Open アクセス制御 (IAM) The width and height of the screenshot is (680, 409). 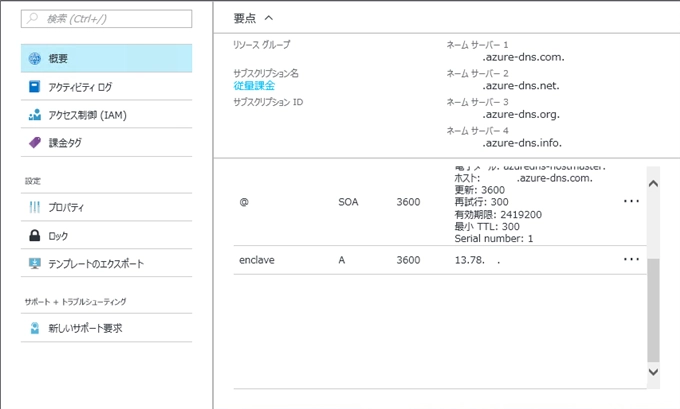coord(106,115)
